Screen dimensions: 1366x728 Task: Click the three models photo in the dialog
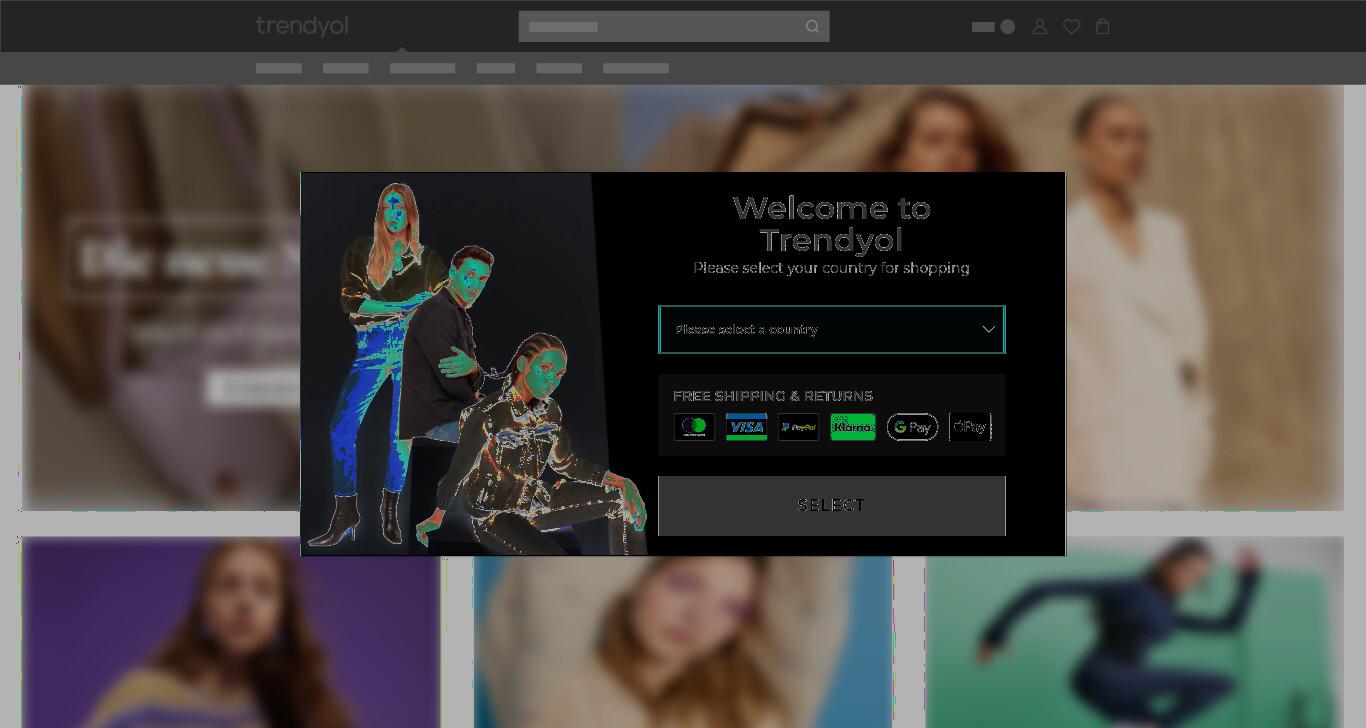coord(476,364)
